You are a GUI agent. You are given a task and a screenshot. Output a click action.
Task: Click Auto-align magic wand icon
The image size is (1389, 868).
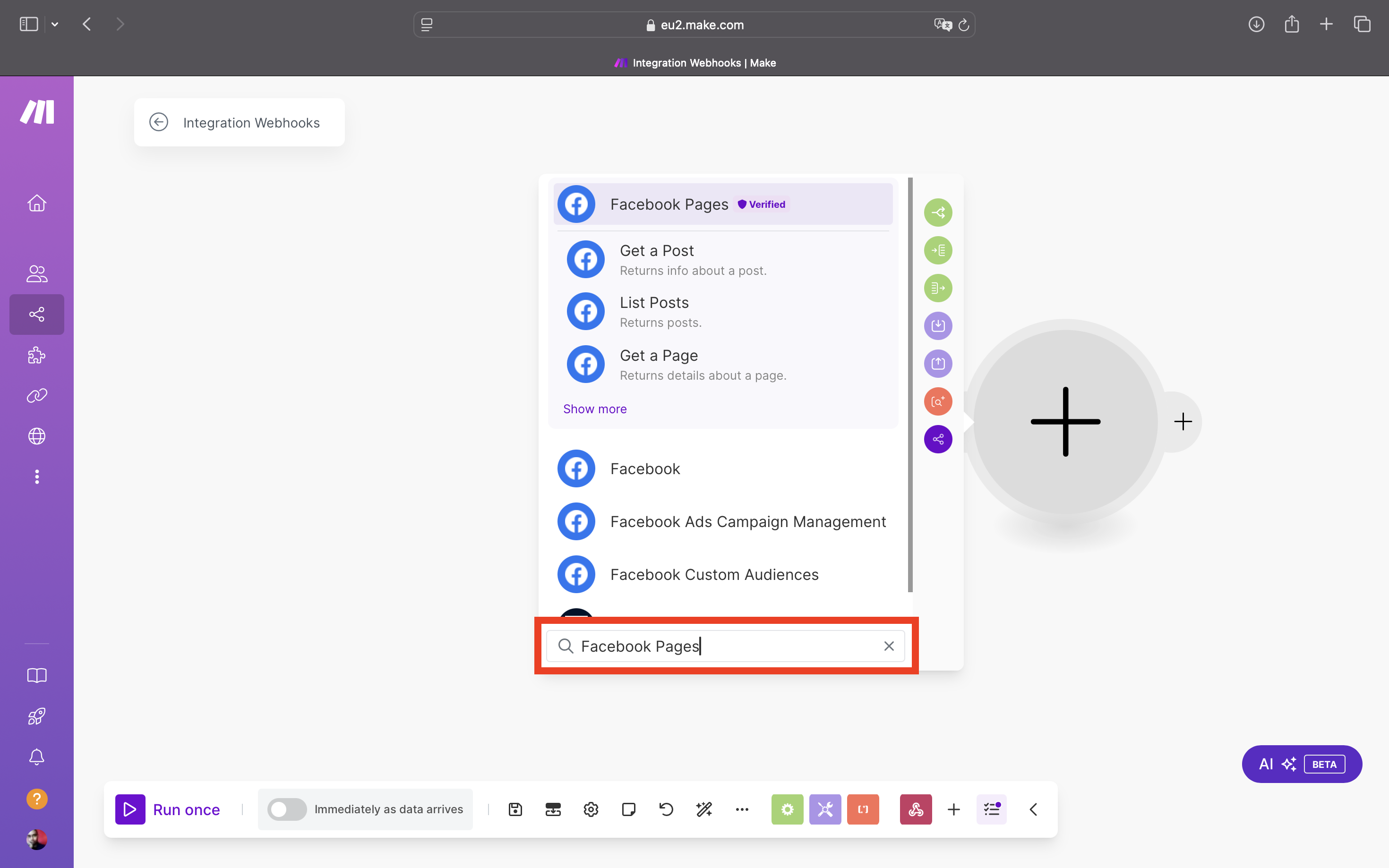coord(704,809)
